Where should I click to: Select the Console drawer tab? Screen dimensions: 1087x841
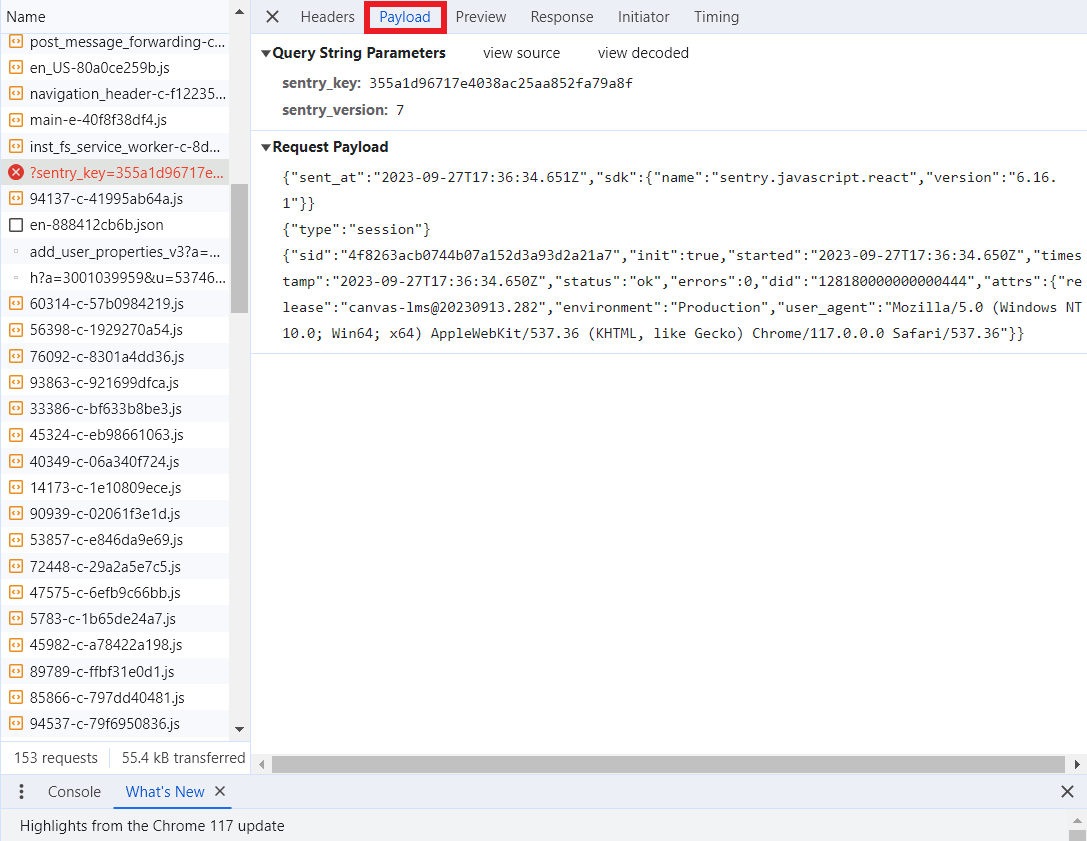click(73, 791)
